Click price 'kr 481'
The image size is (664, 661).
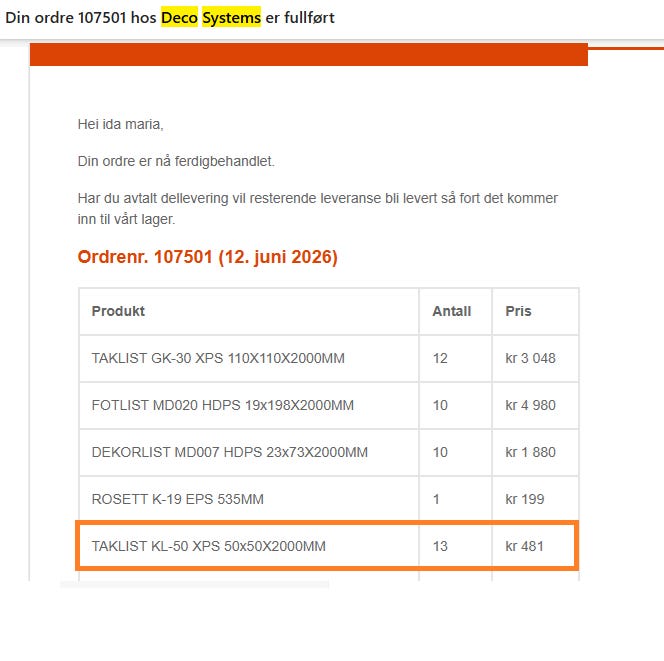524,546
